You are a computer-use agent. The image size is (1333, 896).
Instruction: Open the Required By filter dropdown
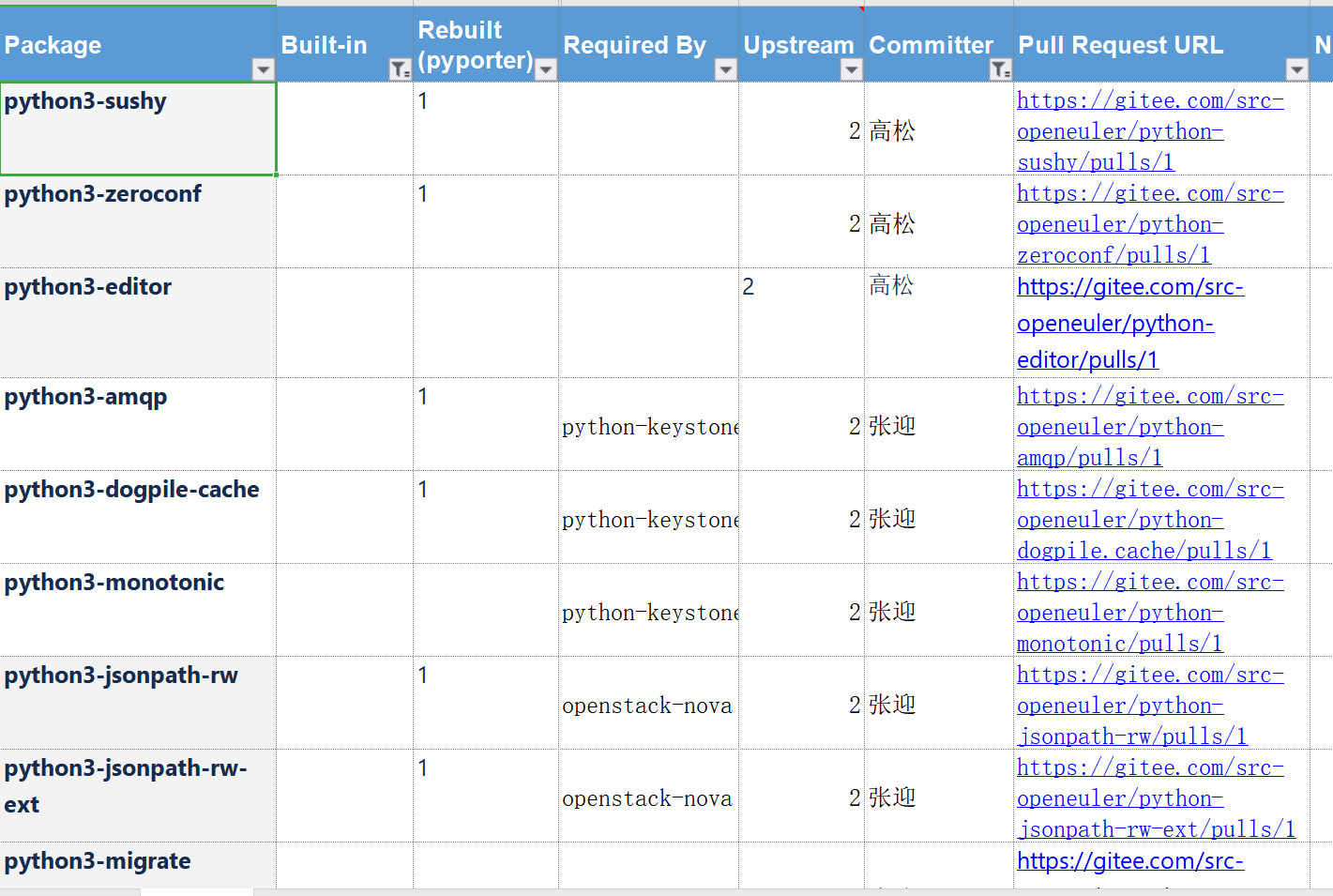coord(725,69)
